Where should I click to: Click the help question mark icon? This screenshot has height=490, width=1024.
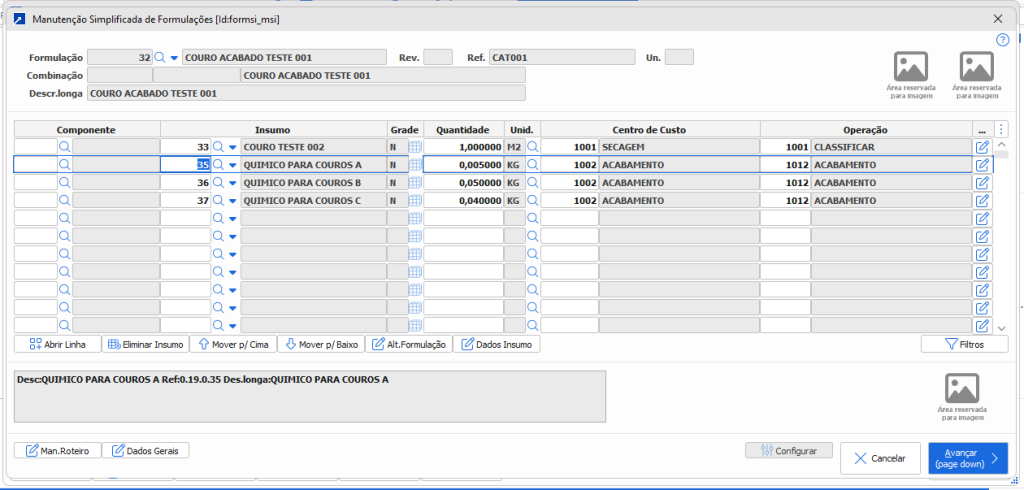pyautogui.click(x=1002, y=40)
